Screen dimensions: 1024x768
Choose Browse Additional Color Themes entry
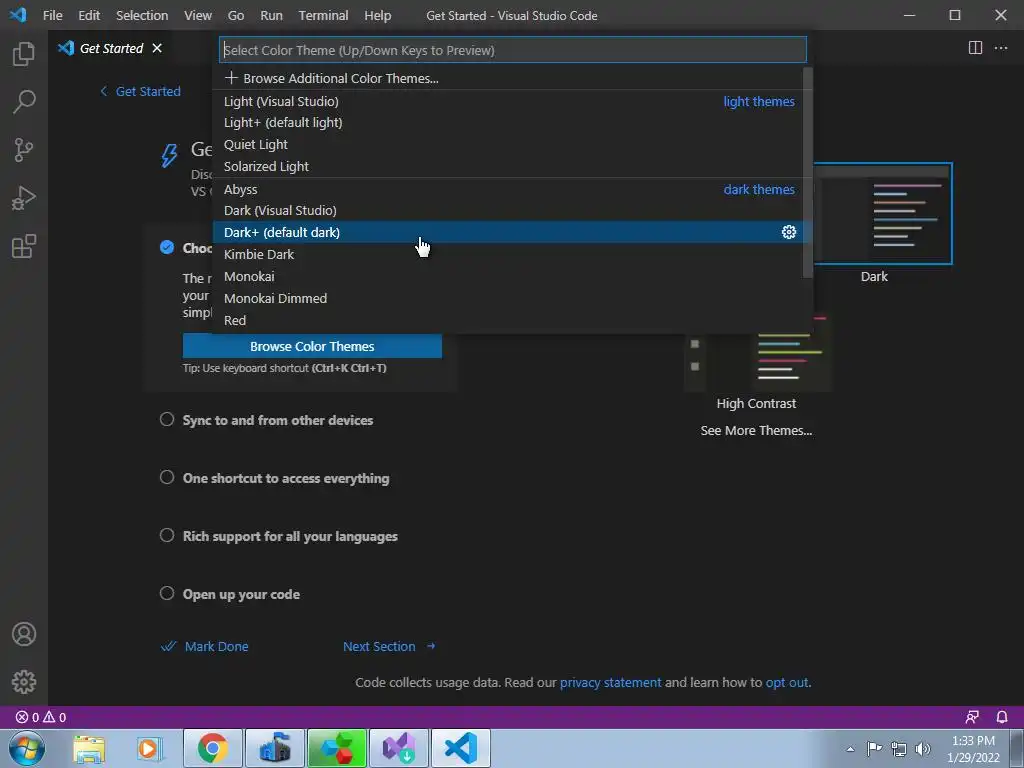coord(512,78)
